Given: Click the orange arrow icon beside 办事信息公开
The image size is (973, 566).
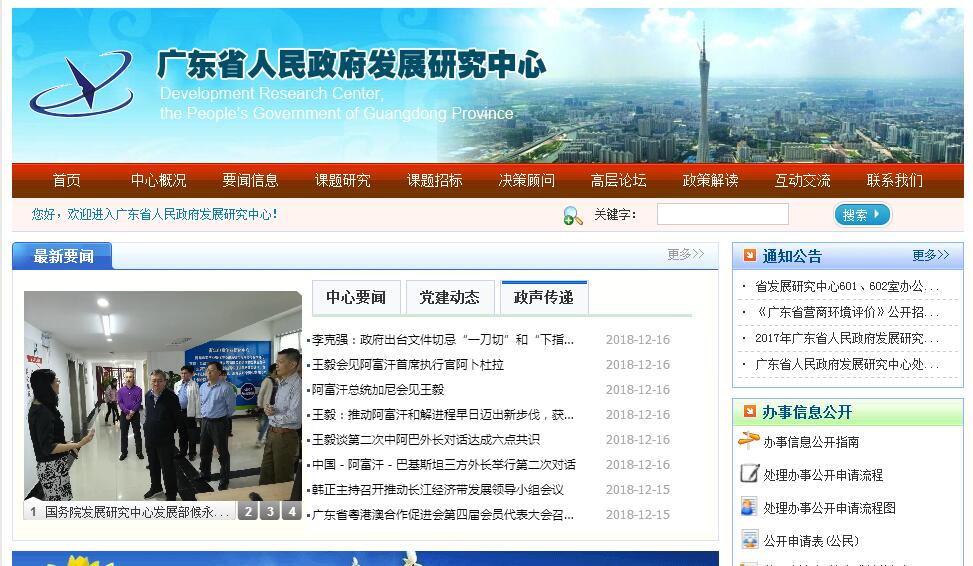Looking at the screenshot, I should 749,412.
